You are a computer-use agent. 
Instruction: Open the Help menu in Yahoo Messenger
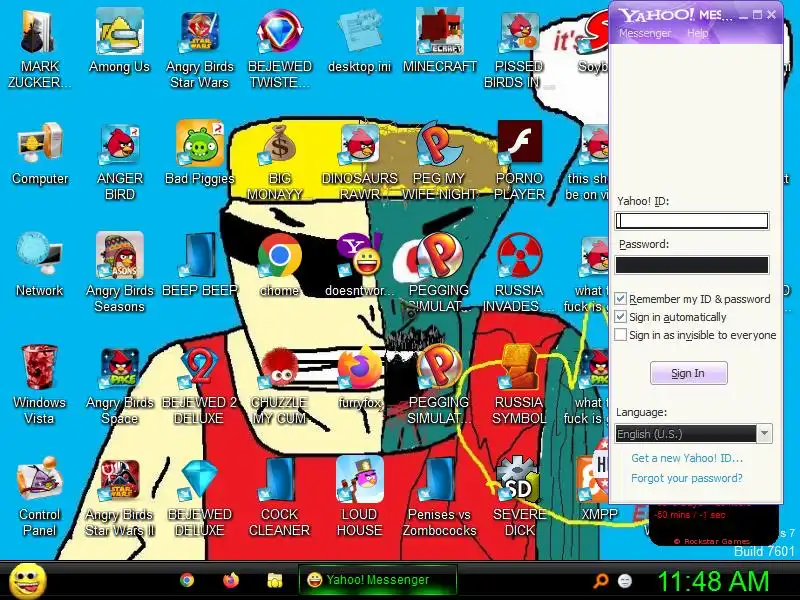point(697,34)
